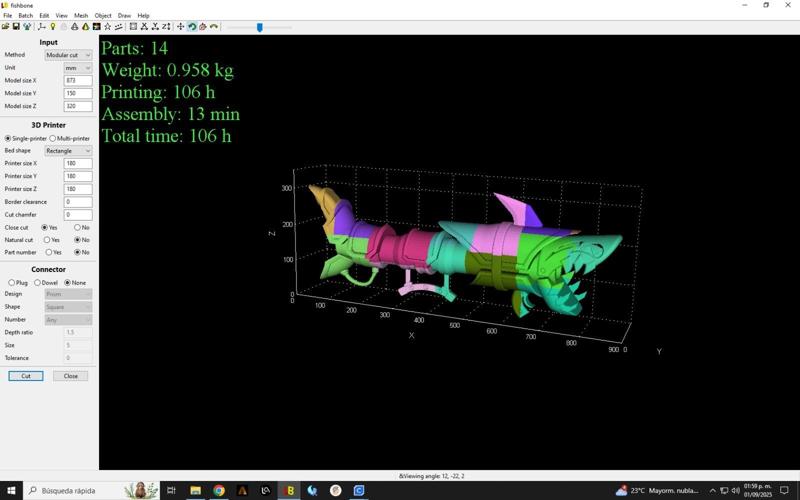This screenshot has height=500, width=800.
Task: Open Windows Start menu
Action: [x=11, y=490]
